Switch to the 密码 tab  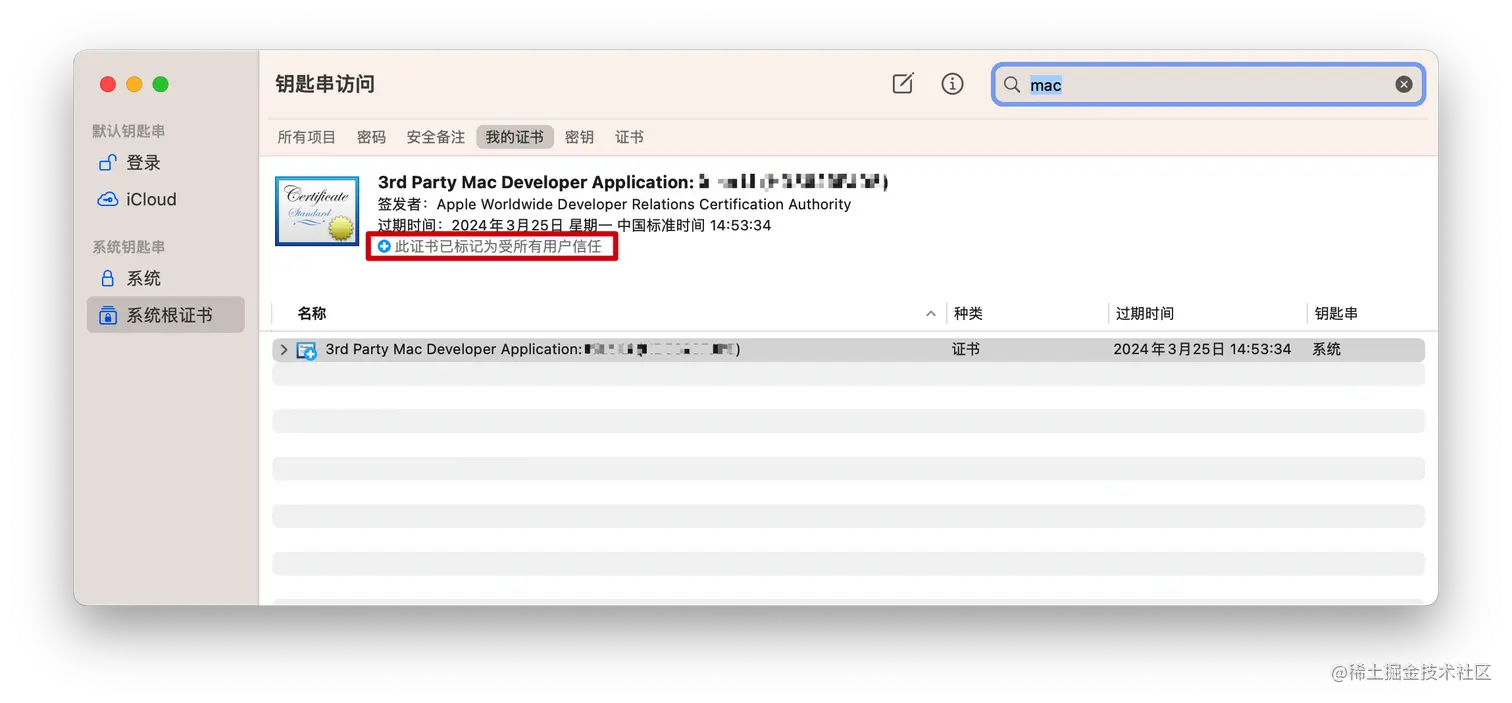371,137
